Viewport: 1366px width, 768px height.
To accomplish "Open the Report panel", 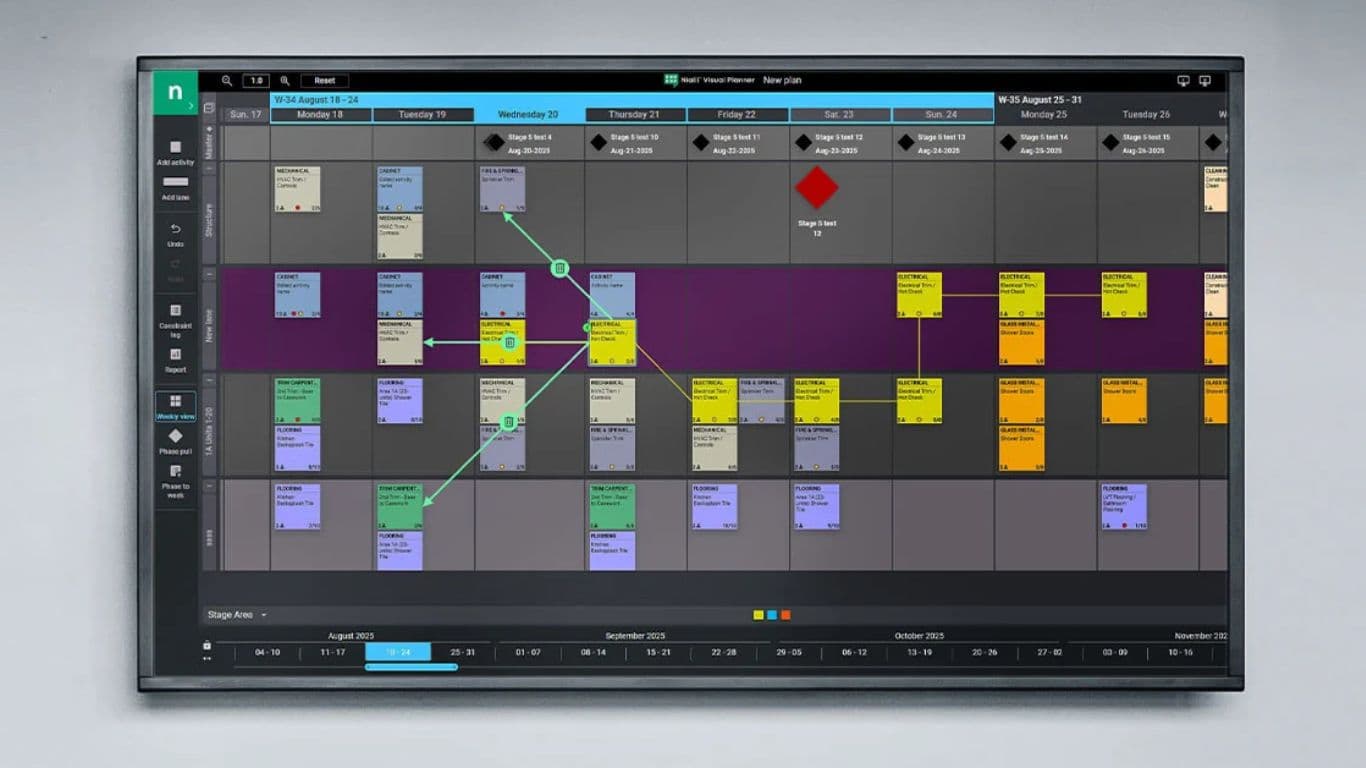I will [x=175, y=354].
